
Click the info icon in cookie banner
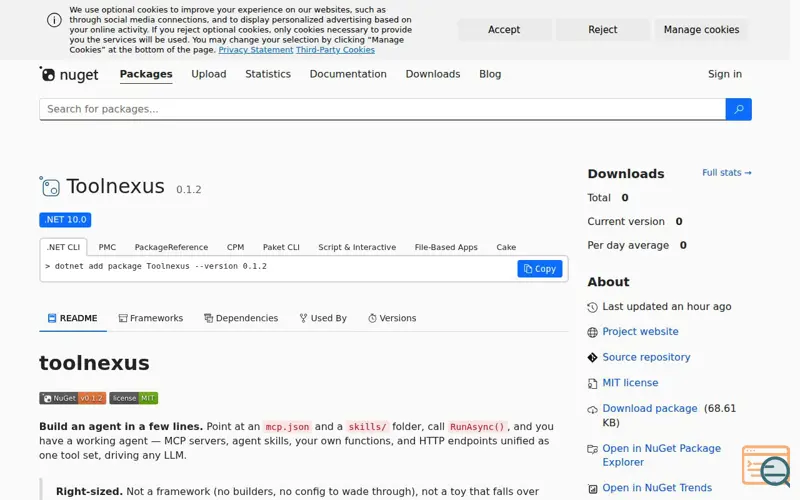pyautogui.click(x=54, y=20)
